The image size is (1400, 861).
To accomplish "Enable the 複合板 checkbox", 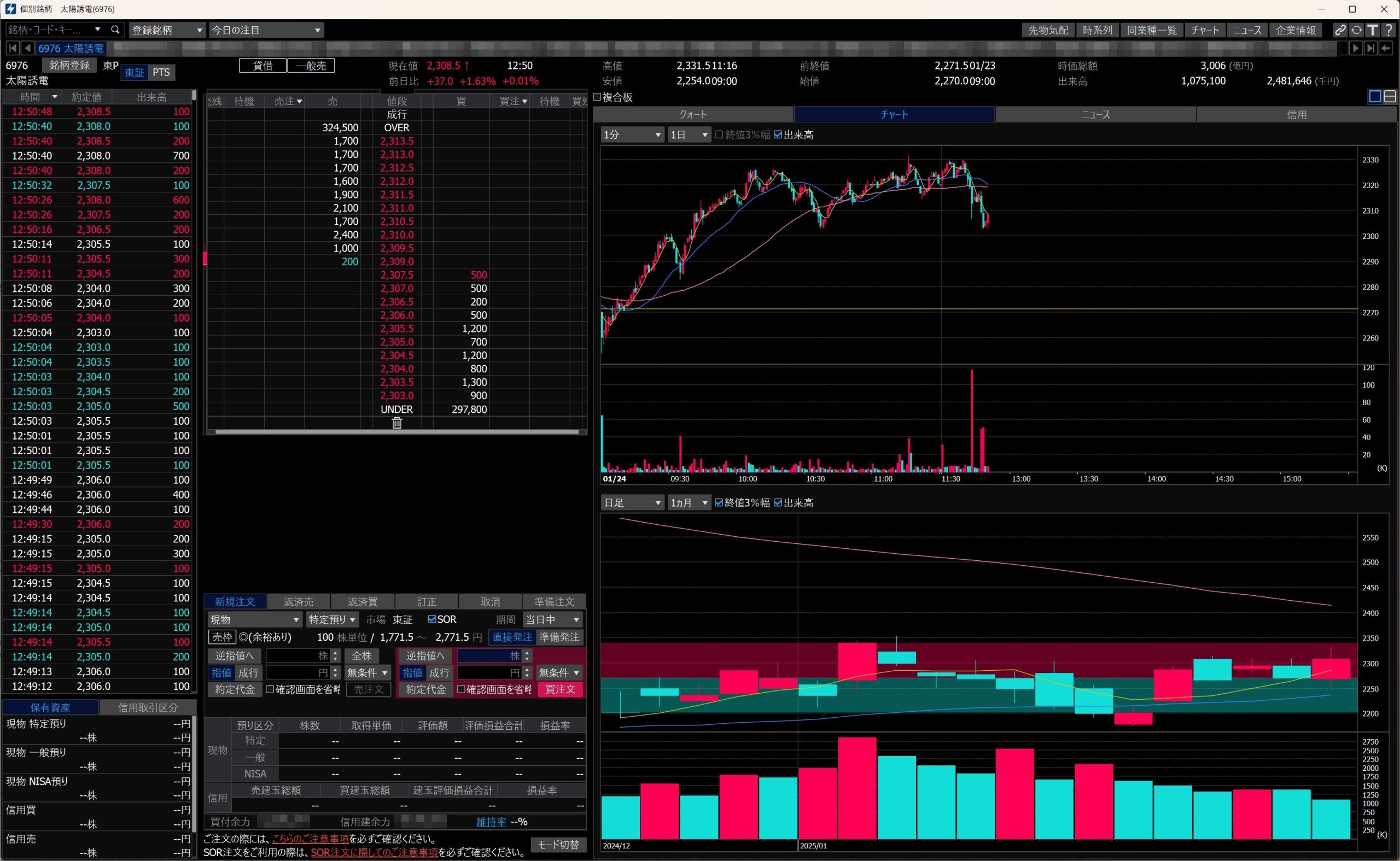I will tap(598, 97).
